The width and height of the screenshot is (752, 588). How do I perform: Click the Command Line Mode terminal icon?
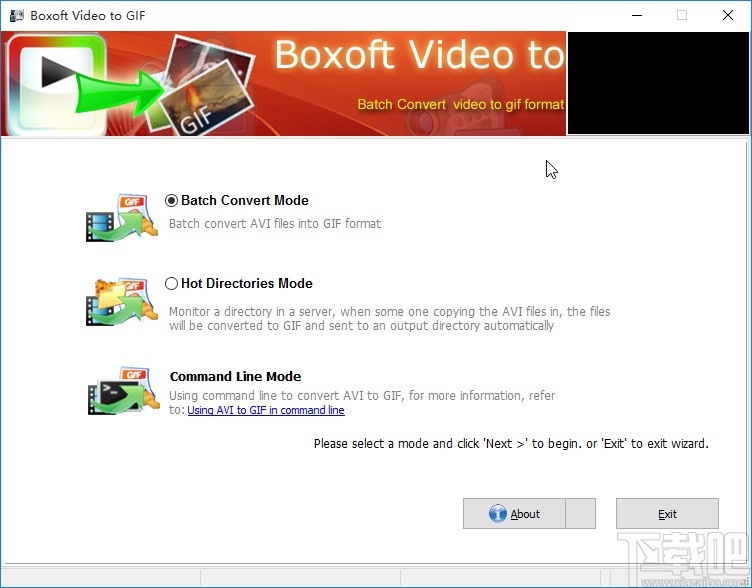[123, 391]
